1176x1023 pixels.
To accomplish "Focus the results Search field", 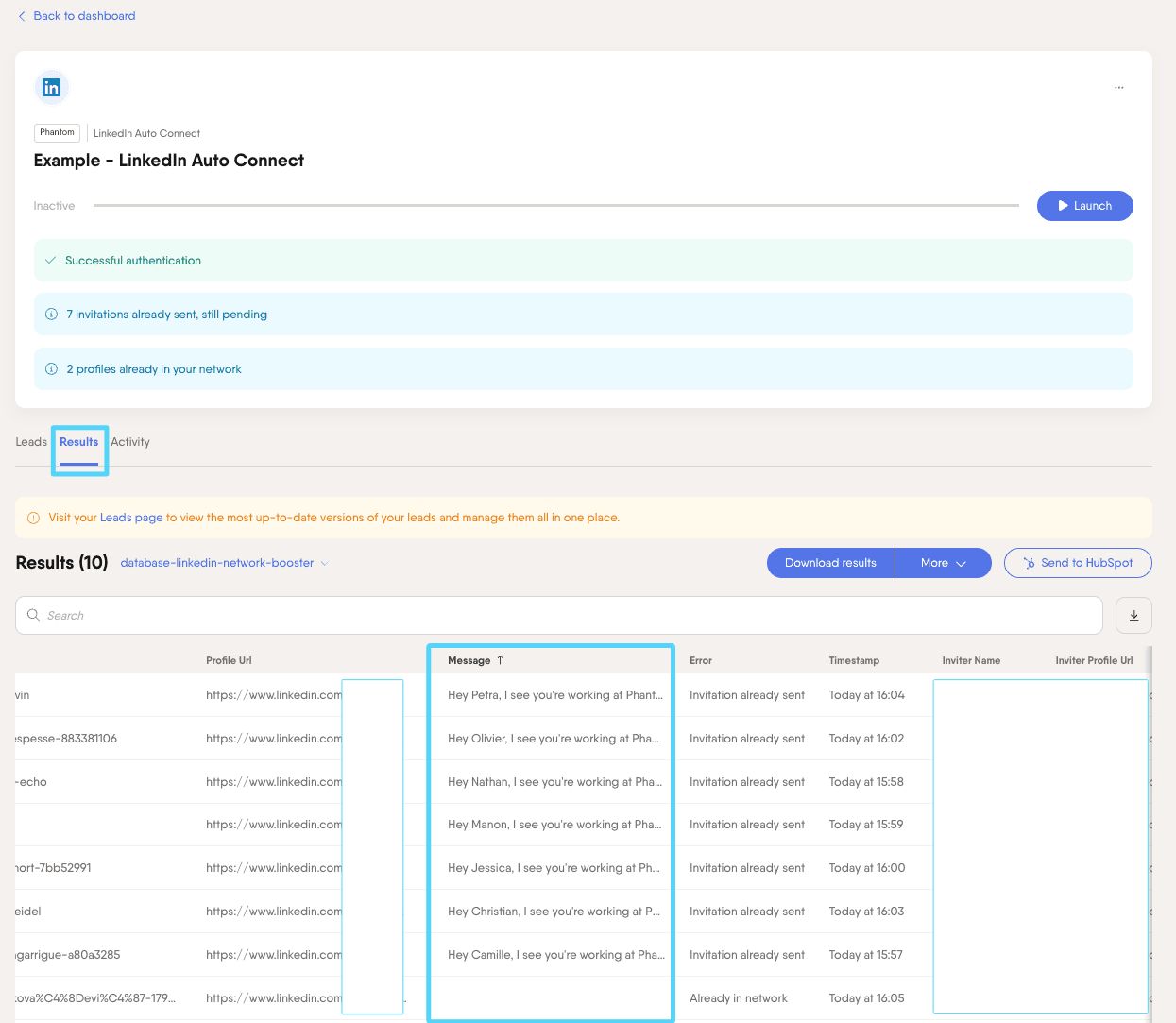I will click(567, 615).
